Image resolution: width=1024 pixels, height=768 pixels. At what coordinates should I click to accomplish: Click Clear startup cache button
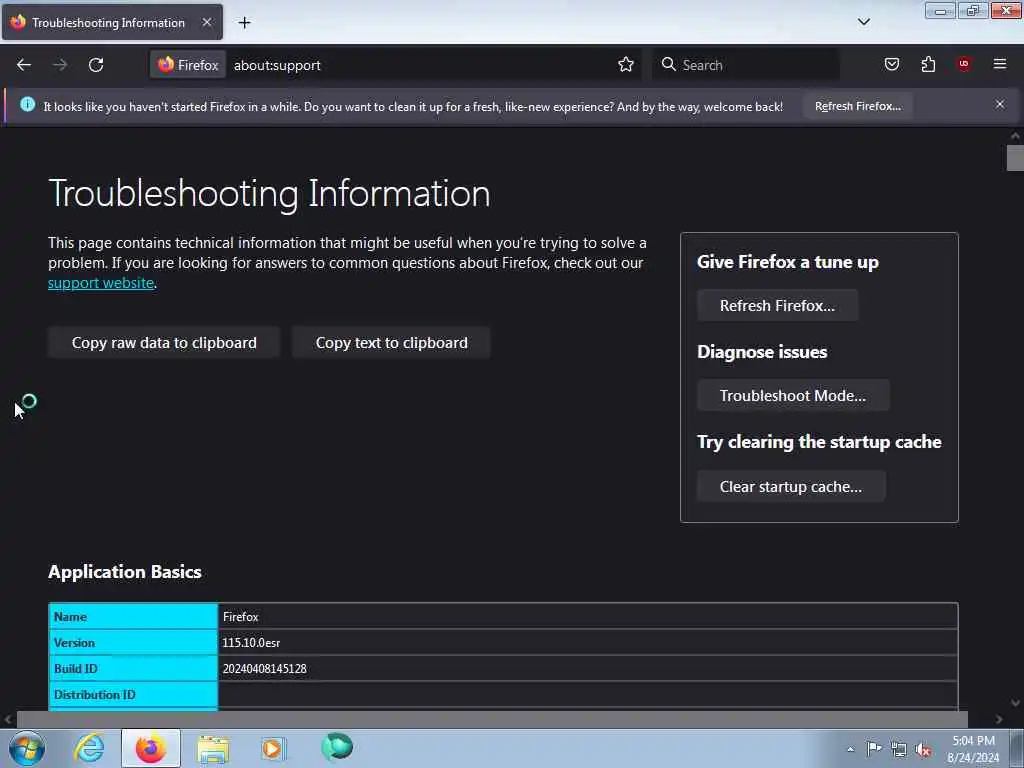(x=791, y=487)
